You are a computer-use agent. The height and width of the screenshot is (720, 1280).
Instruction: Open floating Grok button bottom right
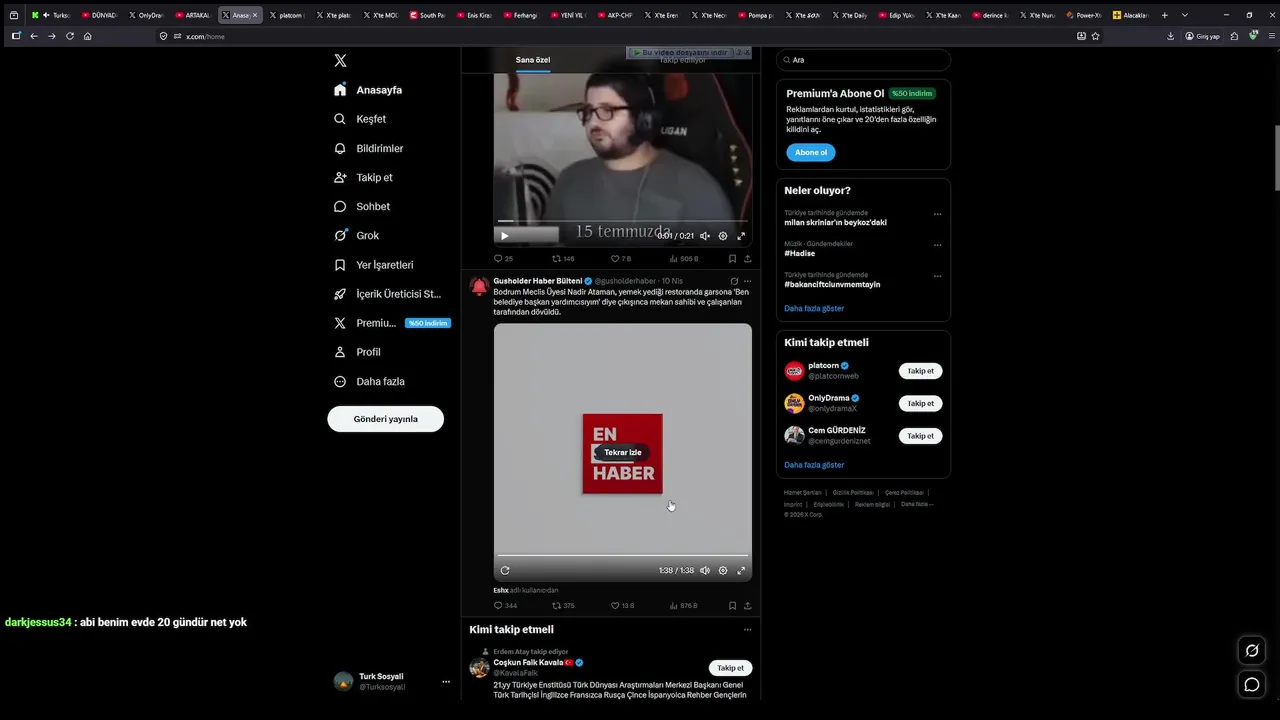click(x=1251, y=651)
